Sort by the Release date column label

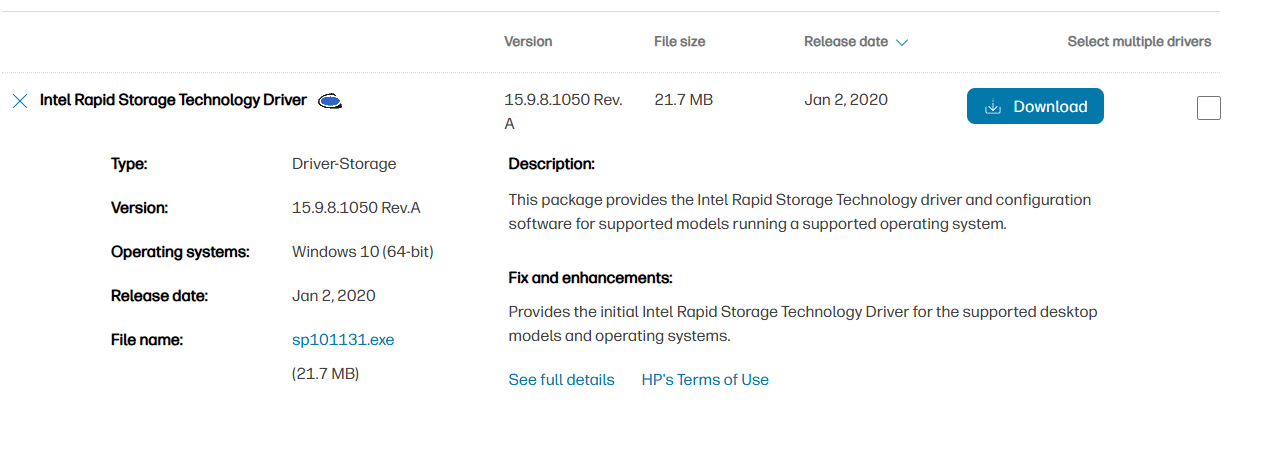coord(845,42)
